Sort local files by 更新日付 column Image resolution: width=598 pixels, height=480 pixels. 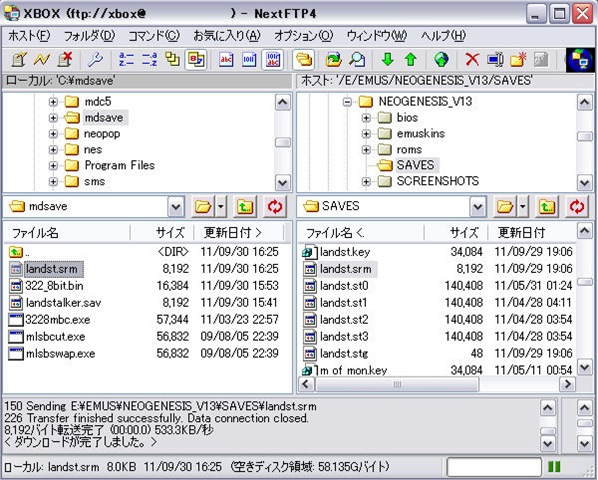[239, 233]
